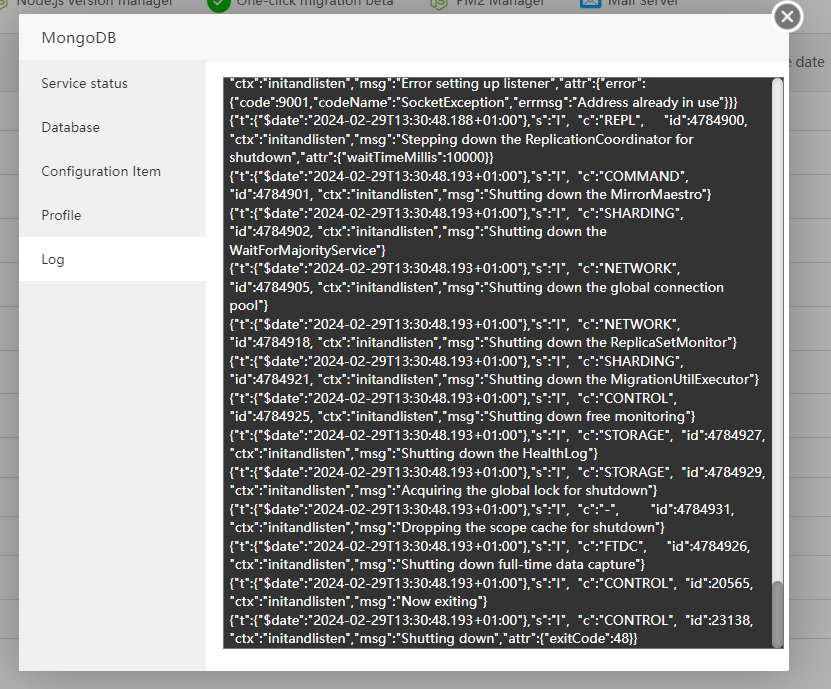Click the "Shutting down the HealthLog" message
Screen dimensions: 831x689
coord(494,454)
